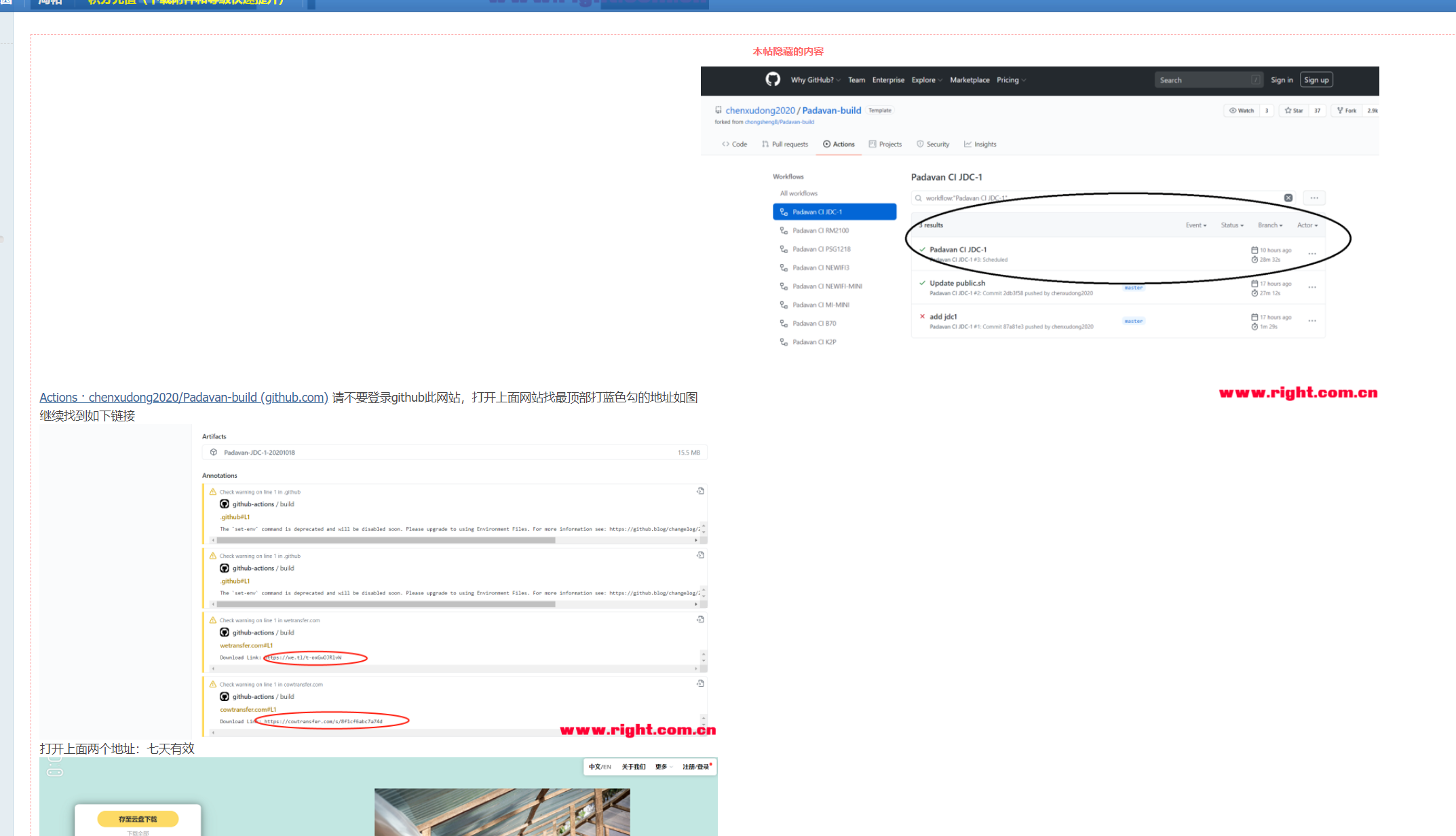Click the GitHub Octocat logo
Screen dimensions: 1456x836
(x=773, y=79)
